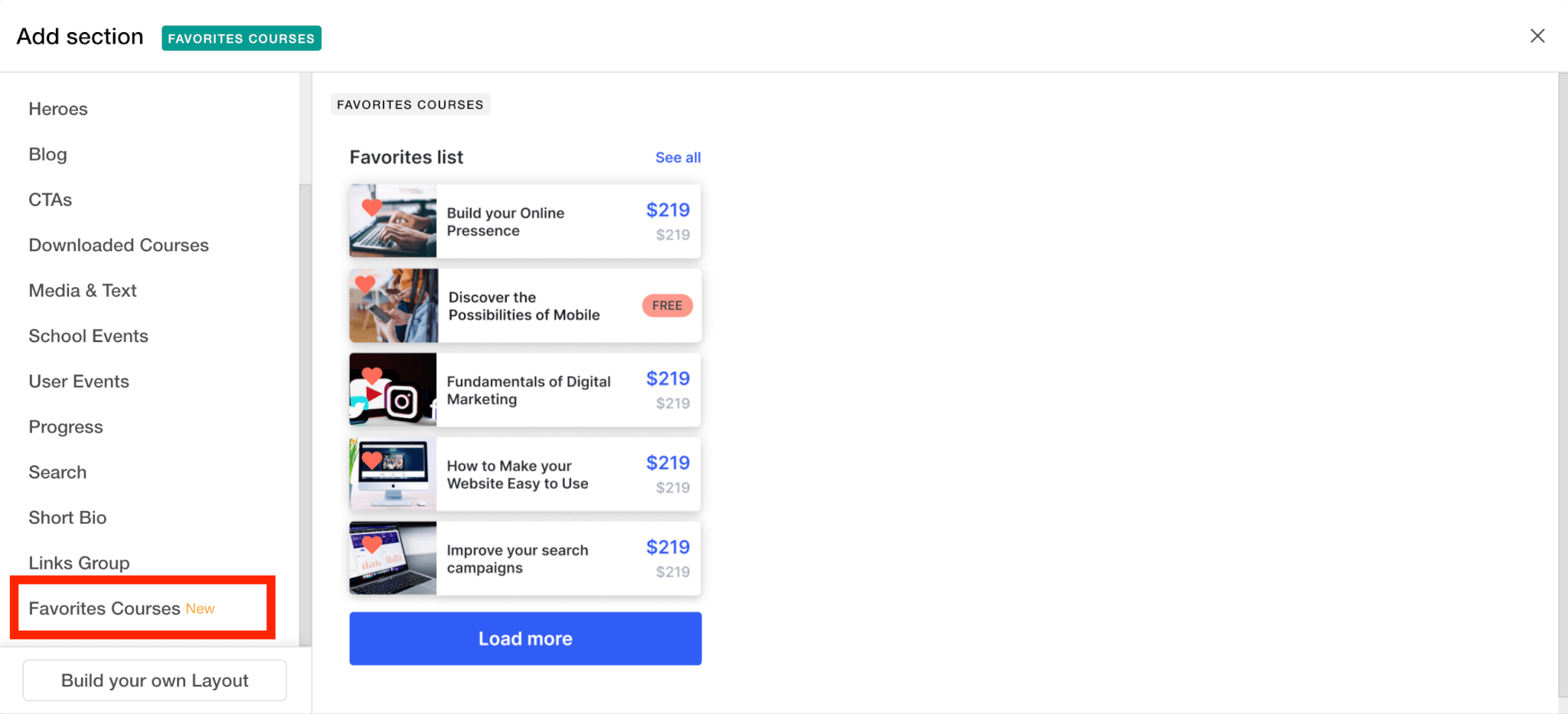Select the Search category
1568x714 pixels.
tap(57, 472)
